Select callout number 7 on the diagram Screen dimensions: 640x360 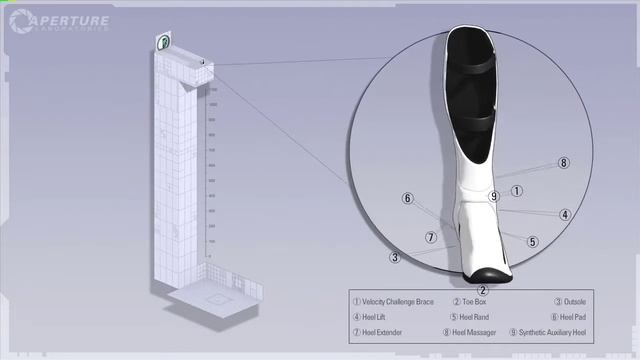[x=431, y=237]
